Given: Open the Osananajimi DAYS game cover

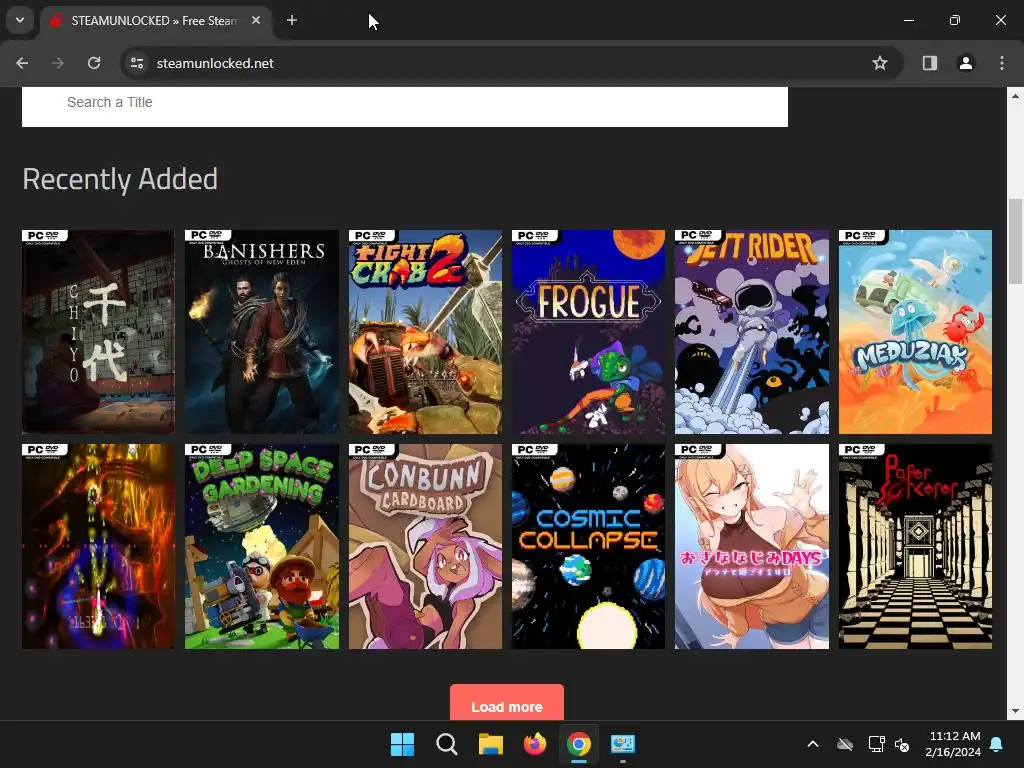Looking at the screenshot, I should tap(752, 547).
